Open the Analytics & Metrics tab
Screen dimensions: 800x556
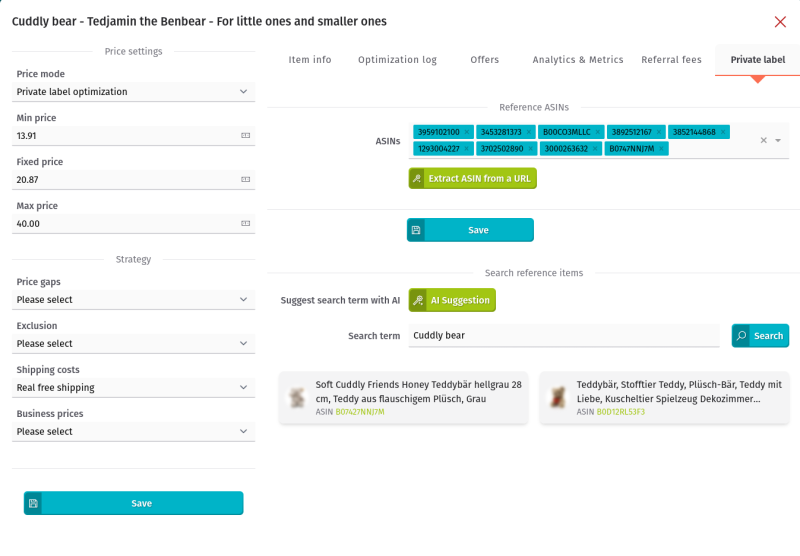click(578, 60)
